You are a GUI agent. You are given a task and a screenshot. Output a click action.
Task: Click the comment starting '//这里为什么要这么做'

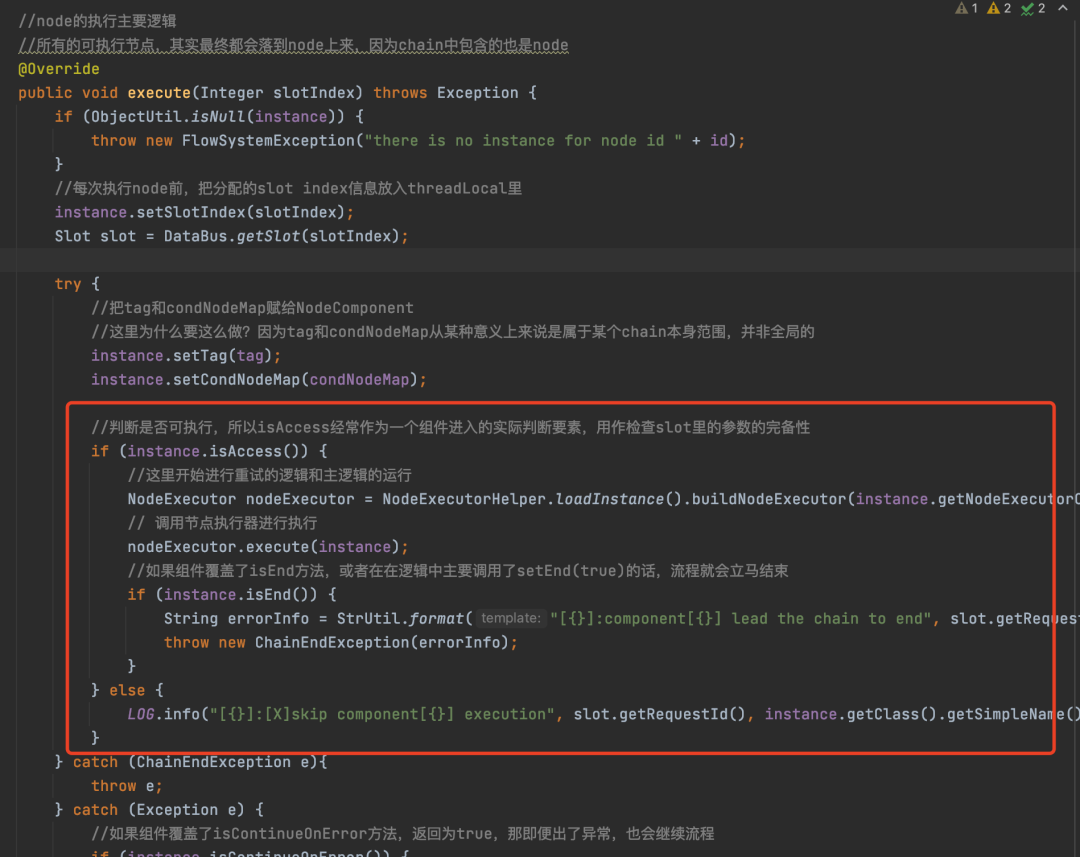[x=453, y=332]
